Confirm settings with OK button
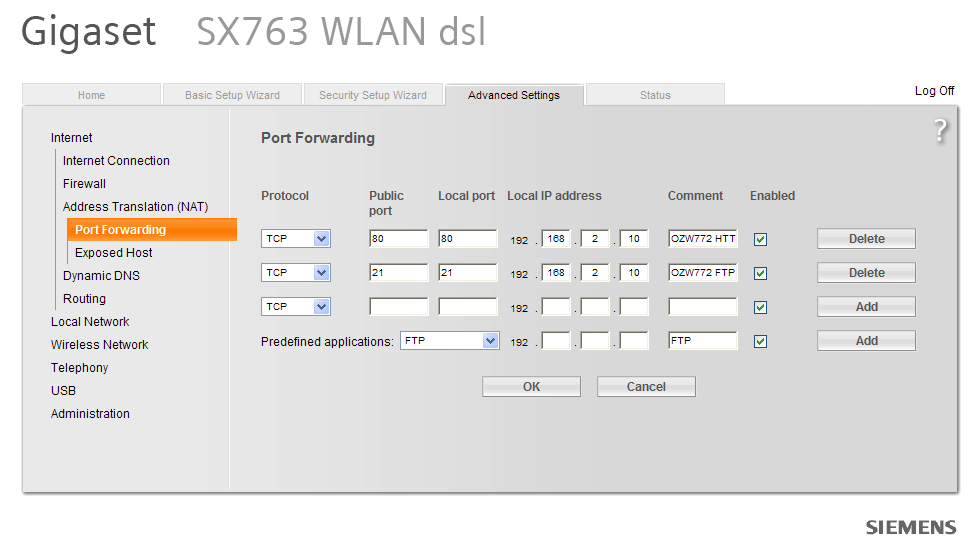 [531, 386]
